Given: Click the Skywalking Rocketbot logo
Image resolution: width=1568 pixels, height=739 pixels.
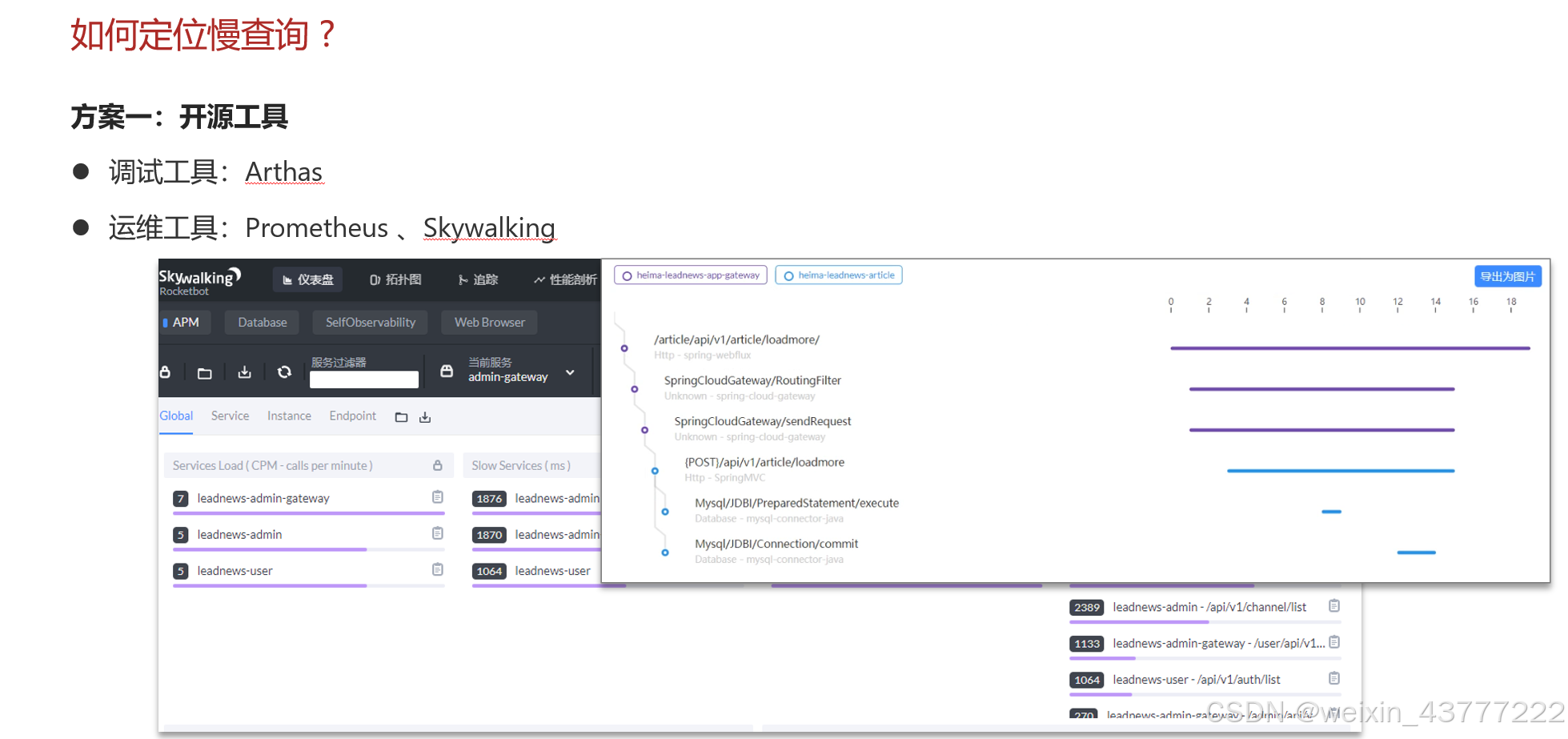Looking at the screenshot, I should (199, 281).
